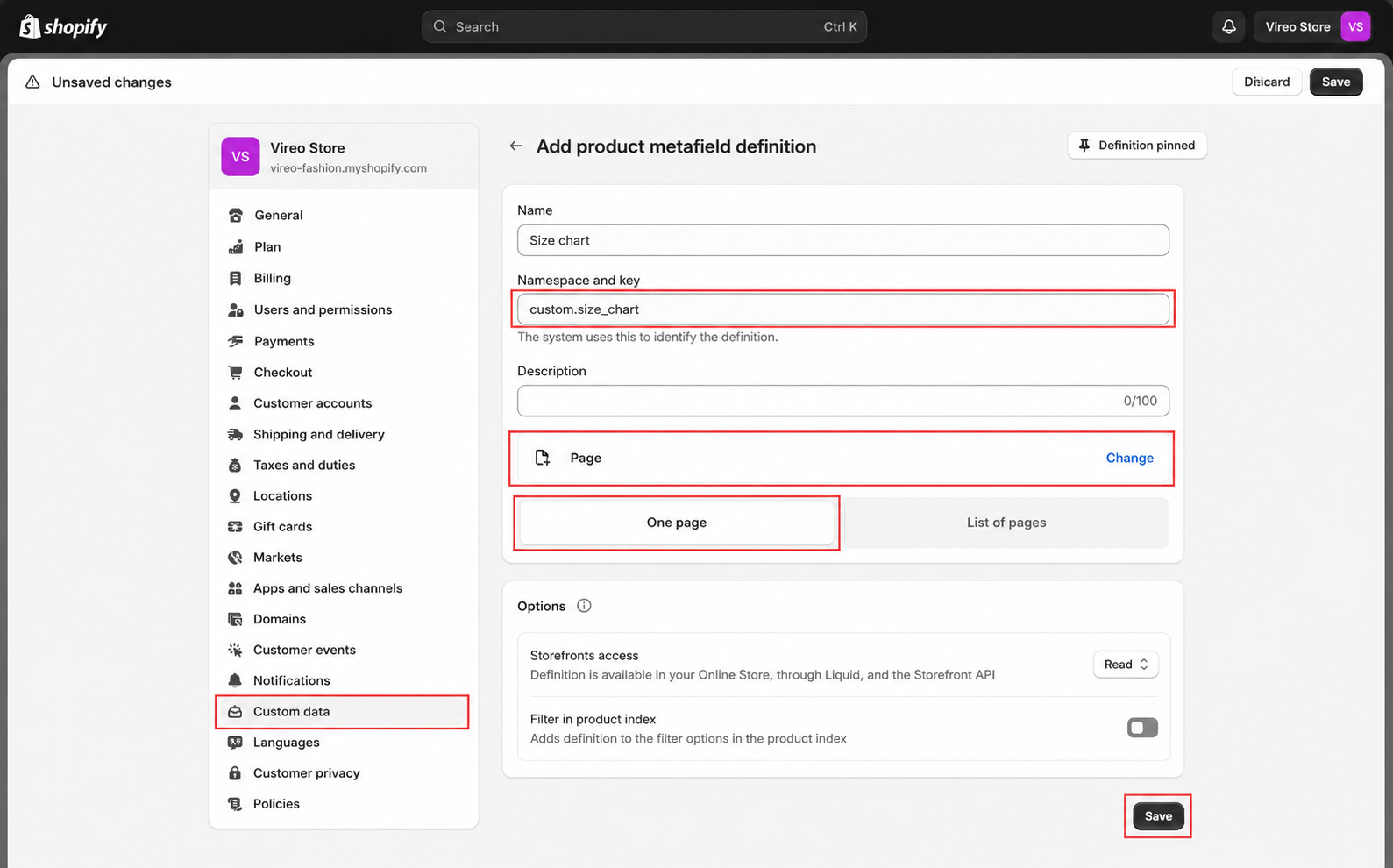Click the Locations pin icon
The width and height of the screenshot is (1393, 868).
pyautogui.click(x=235, y=496)
